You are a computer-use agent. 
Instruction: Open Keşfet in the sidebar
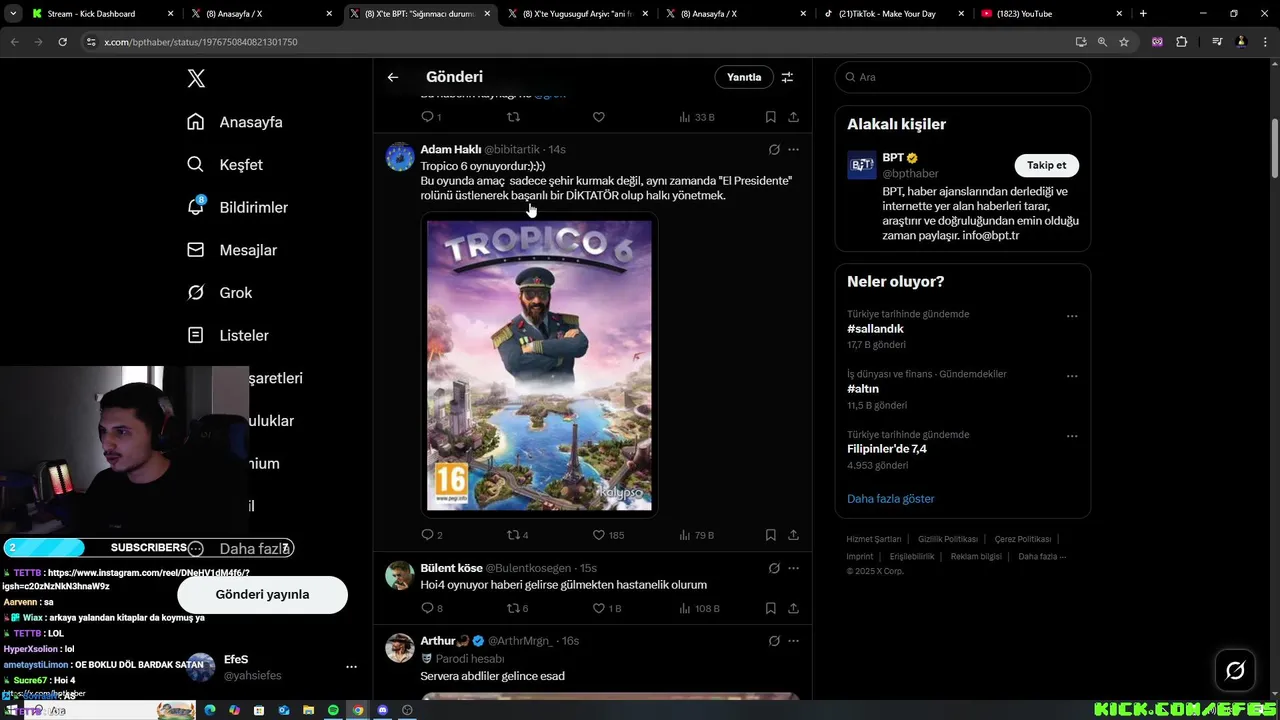[225, 165]
